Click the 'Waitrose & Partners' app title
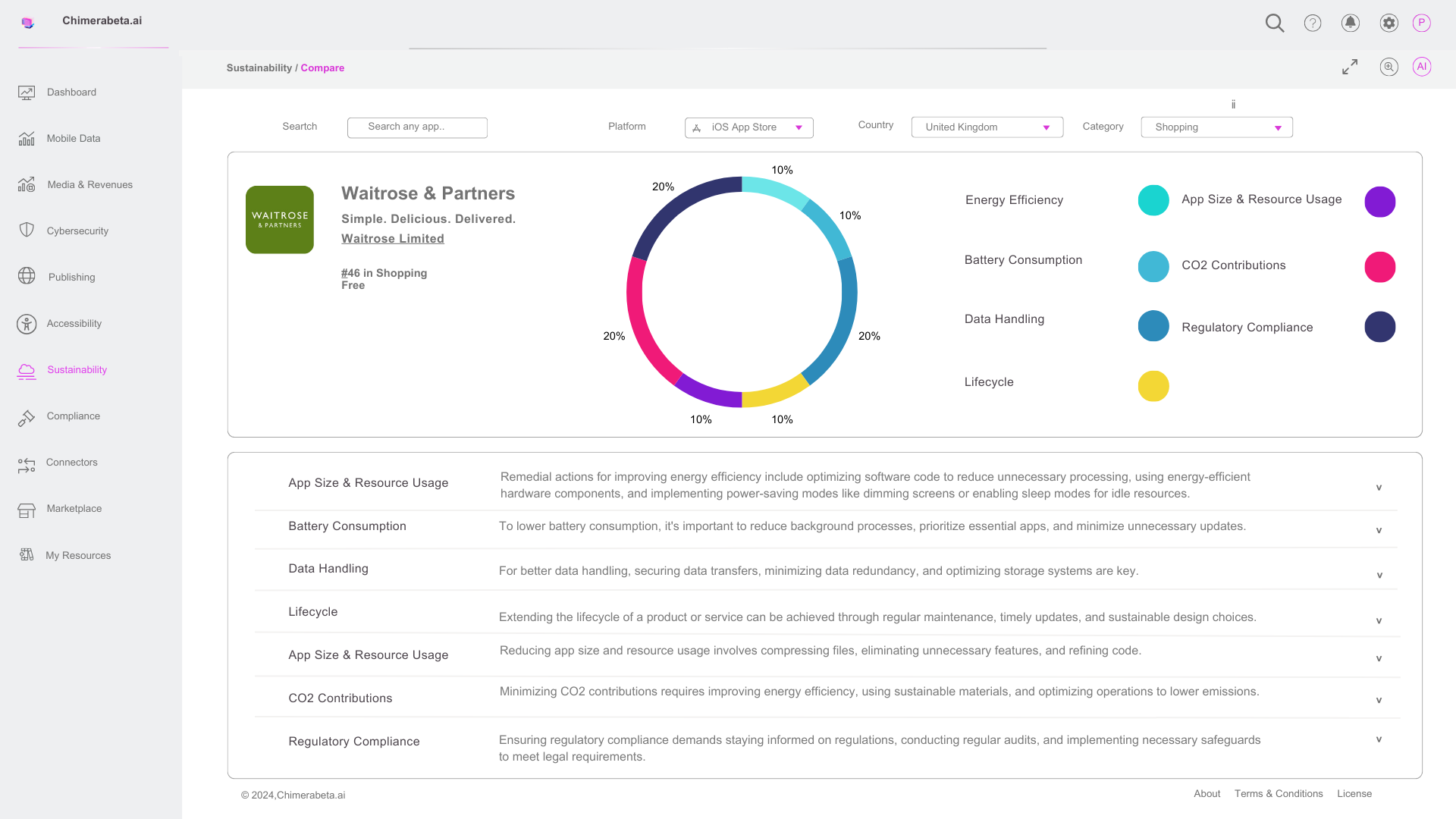The height and width of the screenshot is (819, 1456). 428,193
